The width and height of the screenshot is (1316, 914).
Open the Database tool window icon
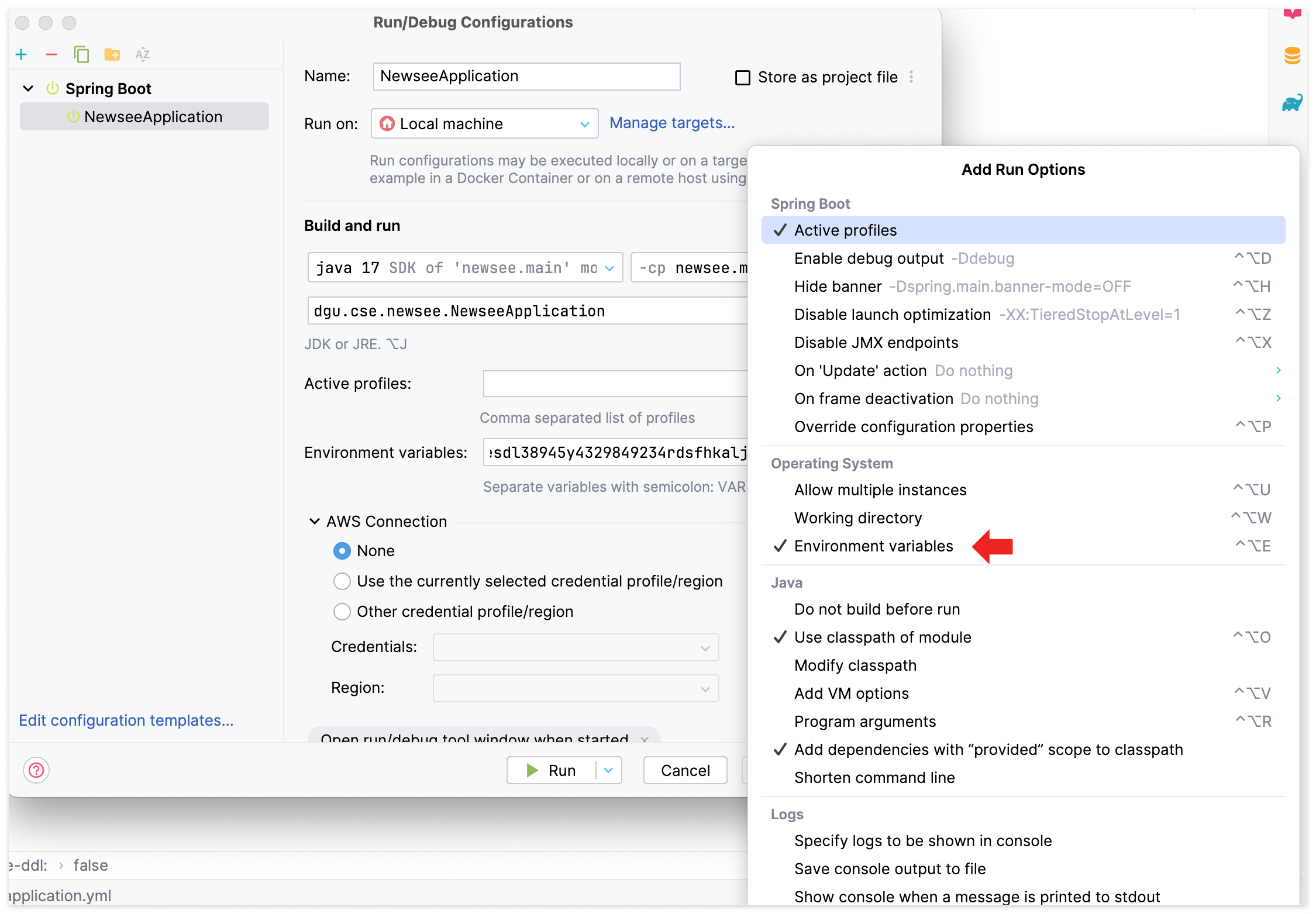pyautogui.click(x=1292, y=56)
